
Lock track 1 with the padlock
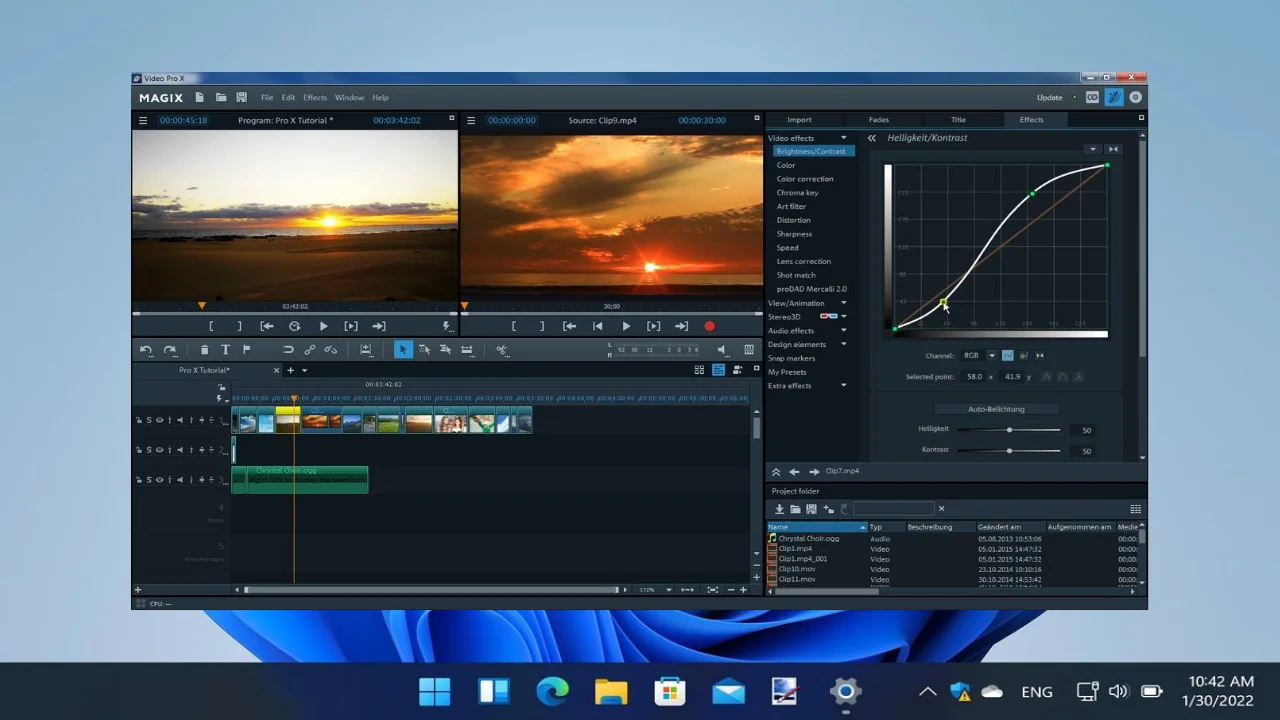point(139,420)
